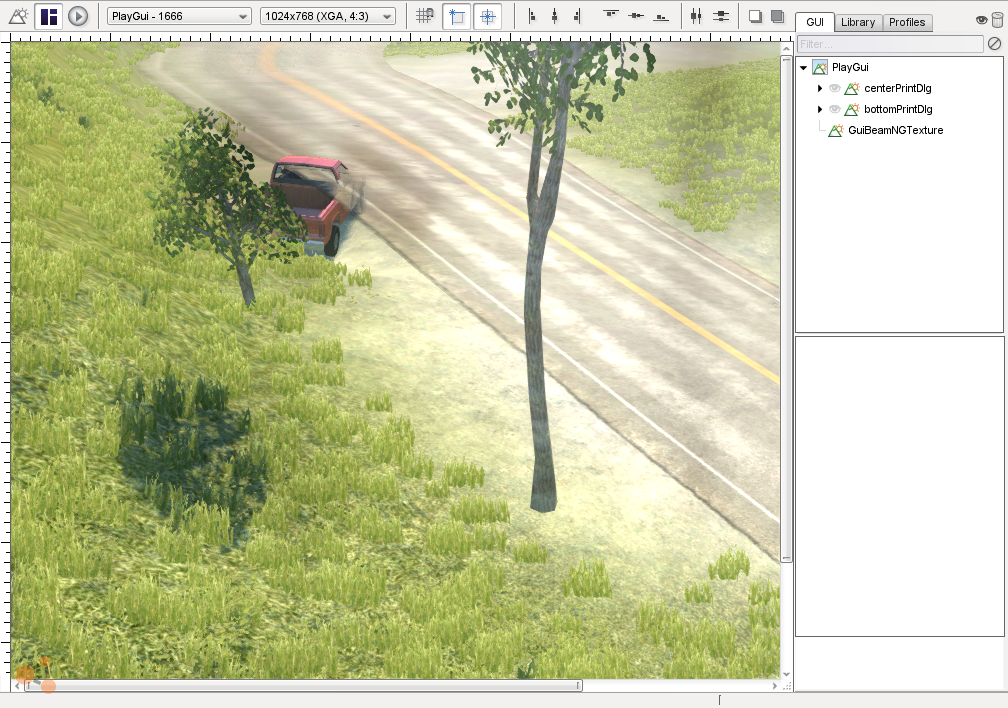Viewport: 1008px width, 708px height.
Task: Align selected controls to right edge
Action: coord(577,16)
